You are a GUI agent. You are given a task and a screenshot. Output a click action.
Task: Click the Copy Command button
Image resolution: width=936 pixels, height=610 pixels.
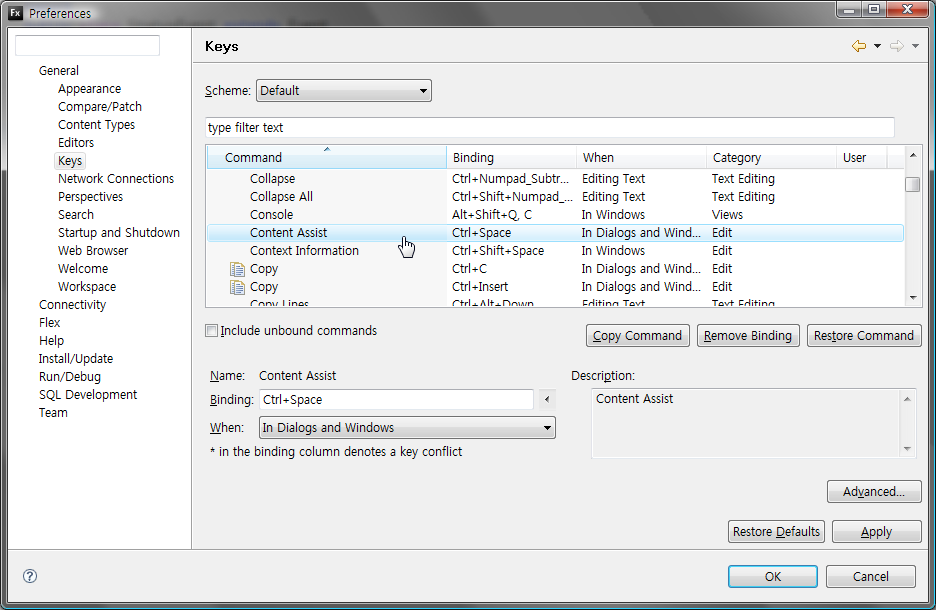(x=638, y=335)
